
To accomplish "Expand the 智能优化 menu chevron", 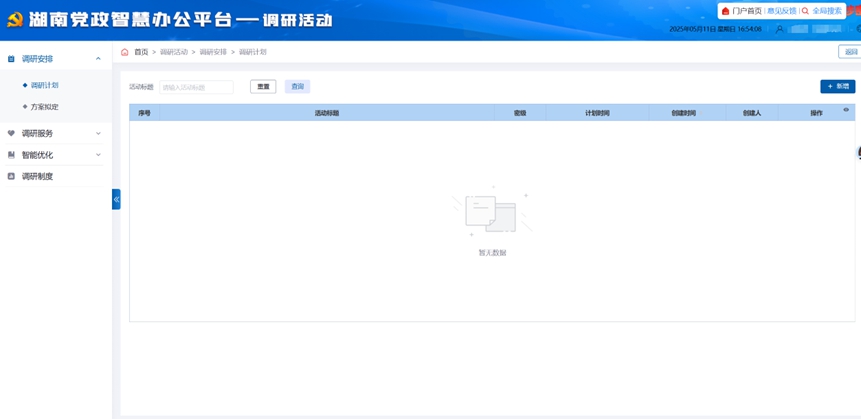I will coord(98,155).
